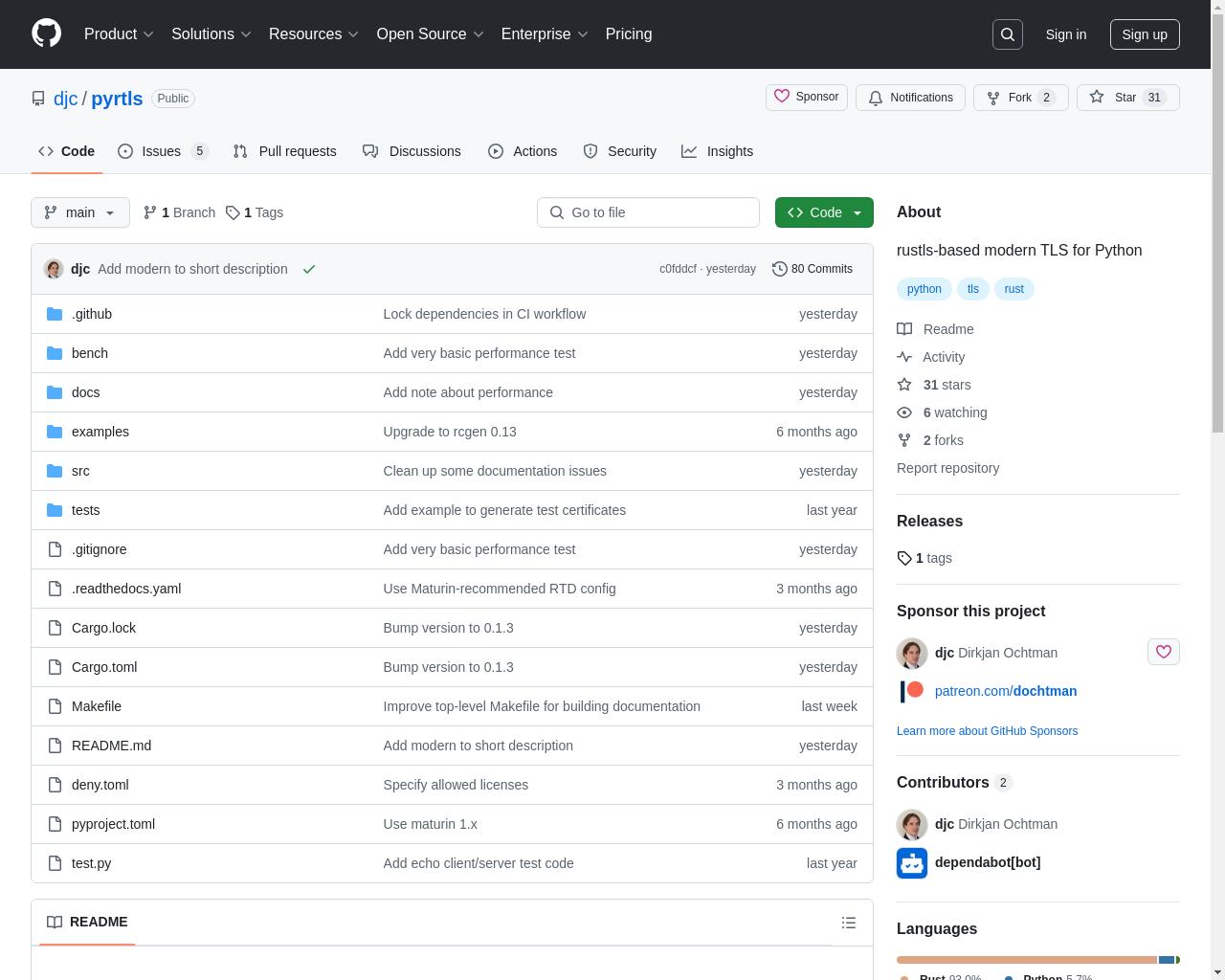Open the Pricing link
1225x980 pixels.
click(x=629, y=34)
